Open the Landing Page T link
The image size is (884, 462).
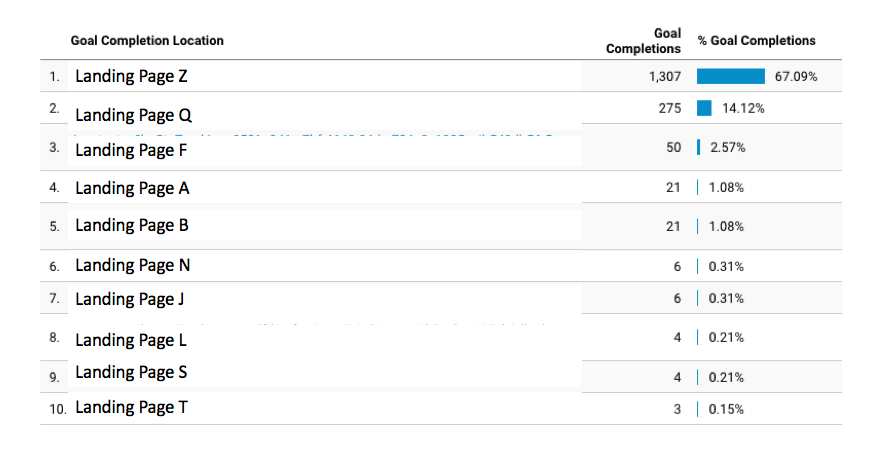[x=131, y=407]
